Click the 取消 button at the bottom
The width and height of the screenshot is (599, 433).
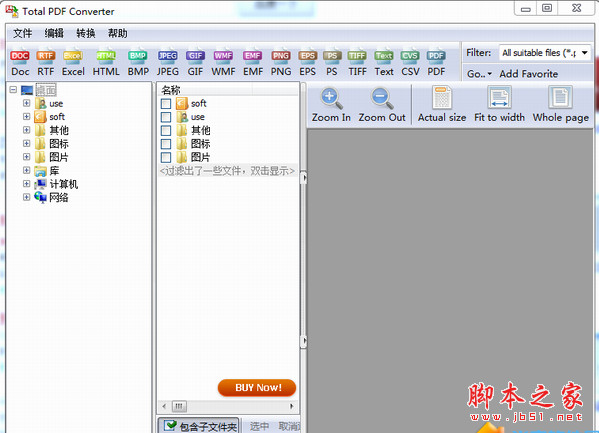tap(289, 426)
